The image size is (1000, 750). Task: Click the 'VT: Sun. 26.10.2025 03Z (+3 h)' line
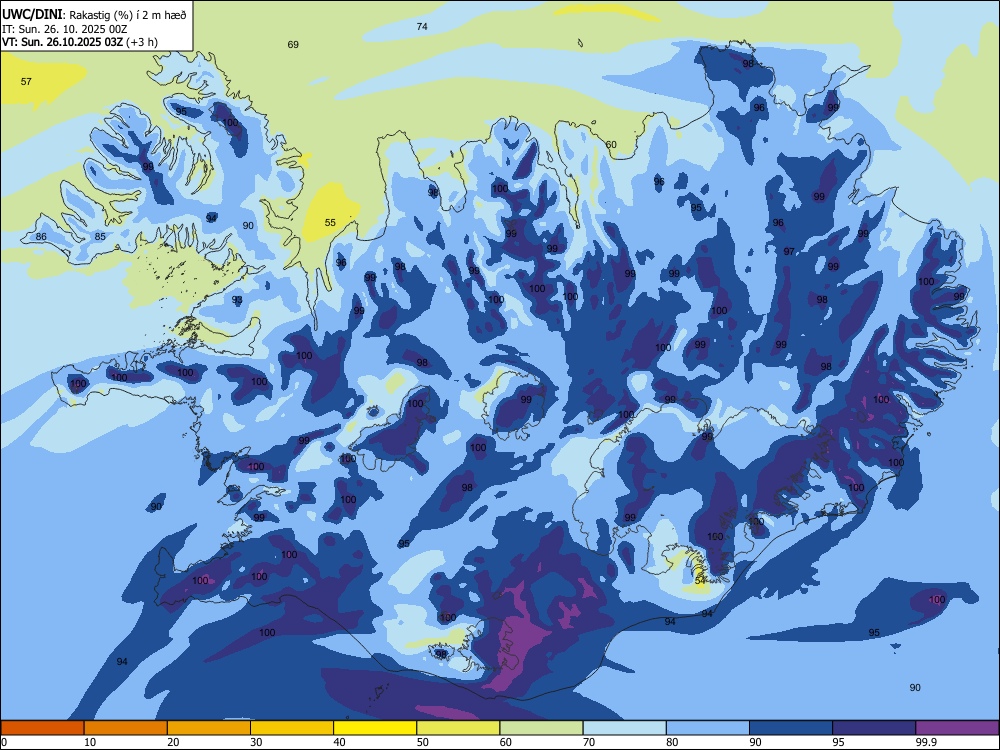pyautogui.click(x=80, y=42)
